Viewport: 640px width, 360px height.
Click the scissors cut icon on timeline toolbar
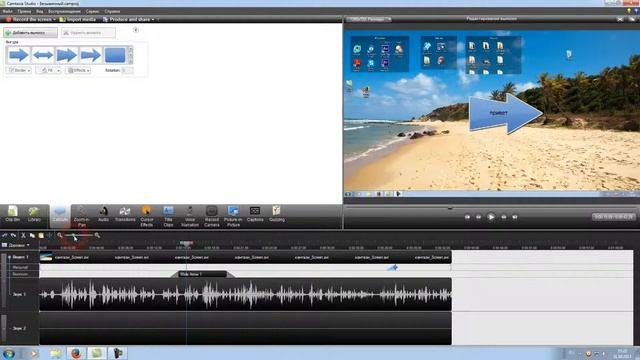pos(23,236)
